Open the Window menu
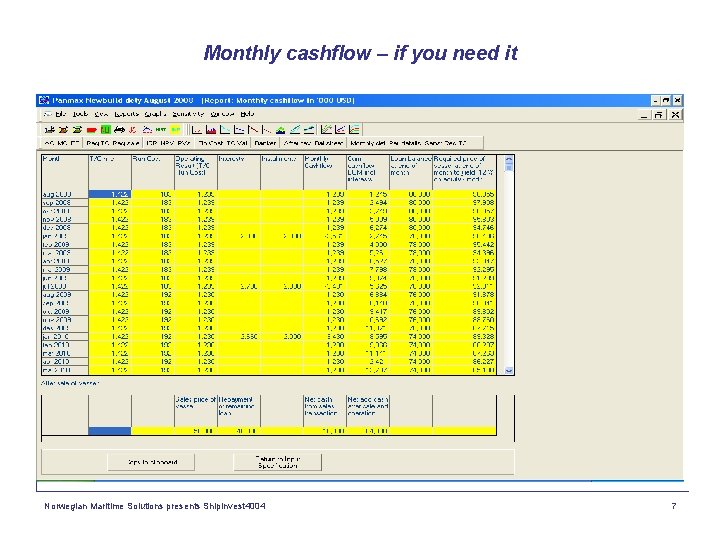720x540 pixels. pos(222,114)
